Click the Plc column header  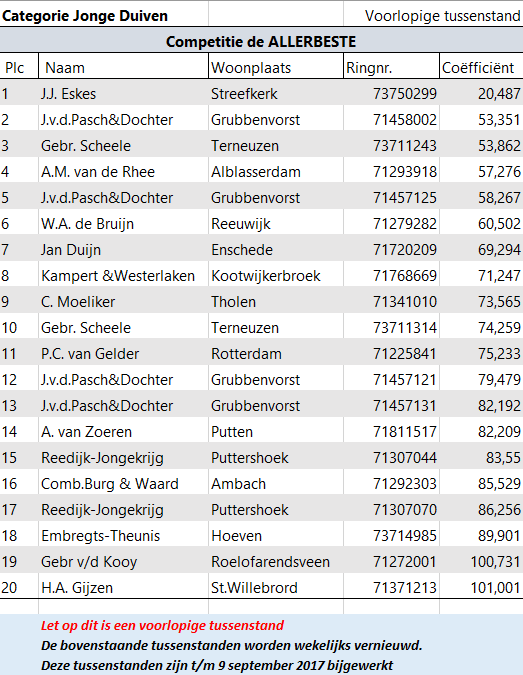tap(19, 68)
